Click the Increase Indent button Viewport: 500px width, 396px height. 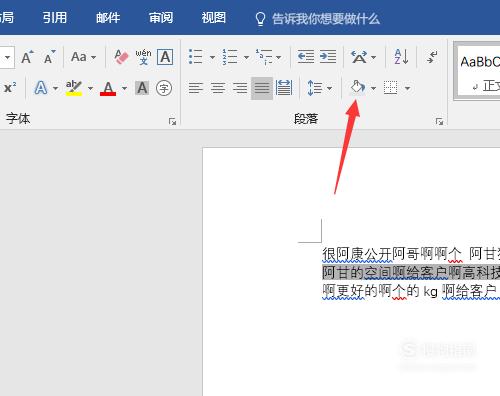coord(328,57)
